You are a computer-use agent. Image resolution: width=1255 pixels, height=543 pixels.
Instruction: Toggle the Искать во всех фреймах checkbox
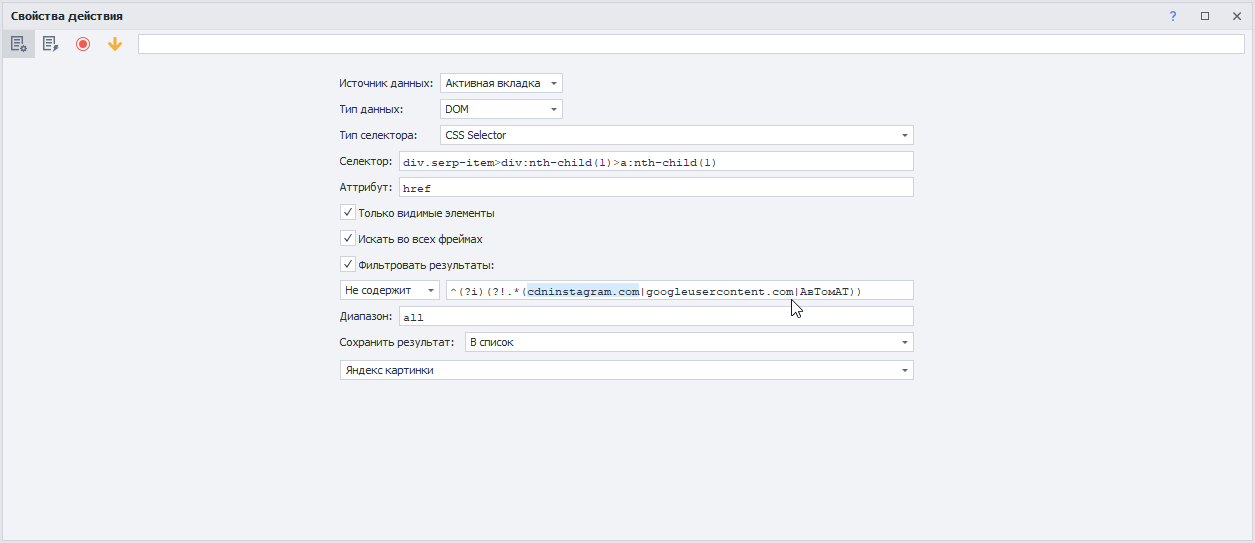(x=348, y=239)
